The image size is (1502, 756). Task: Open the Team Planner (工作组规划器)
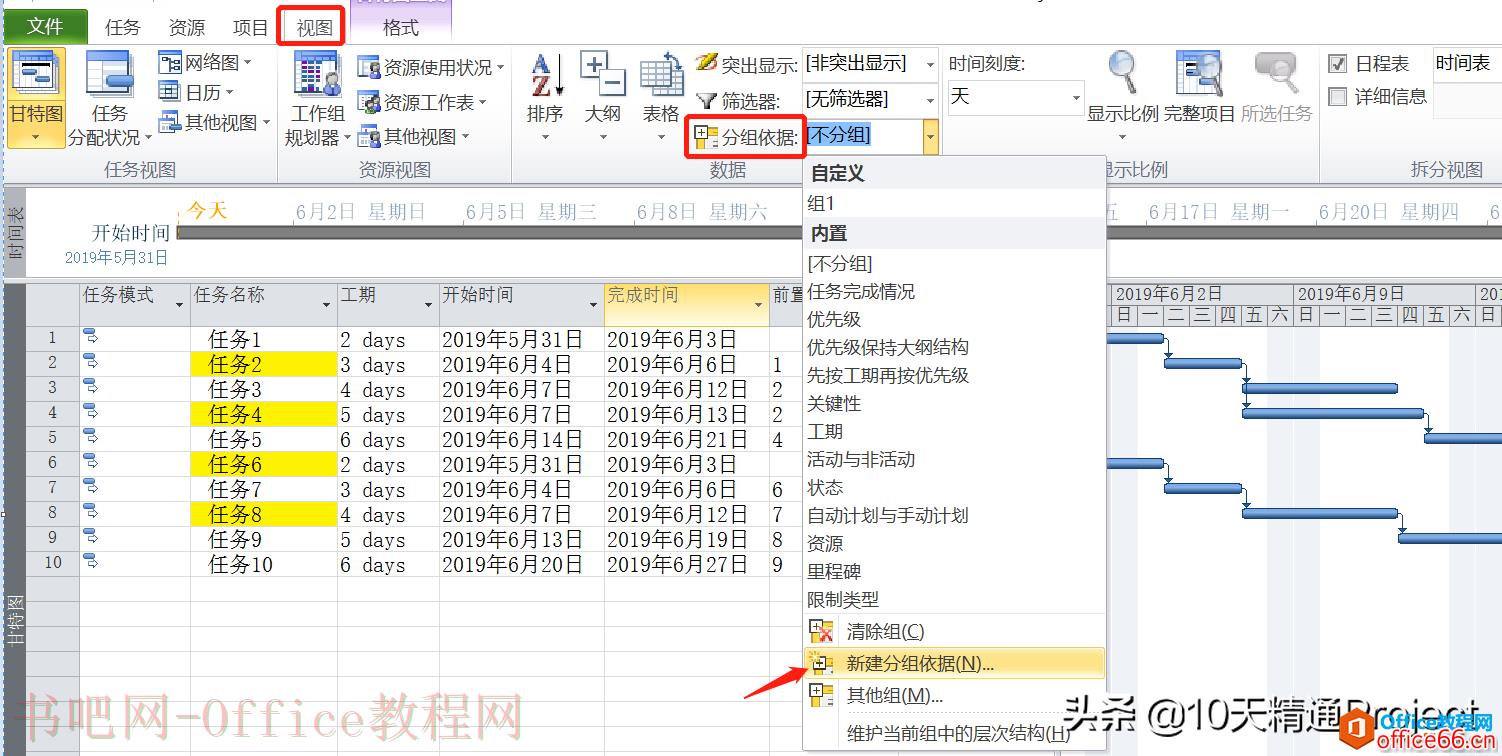click(317, 99)
